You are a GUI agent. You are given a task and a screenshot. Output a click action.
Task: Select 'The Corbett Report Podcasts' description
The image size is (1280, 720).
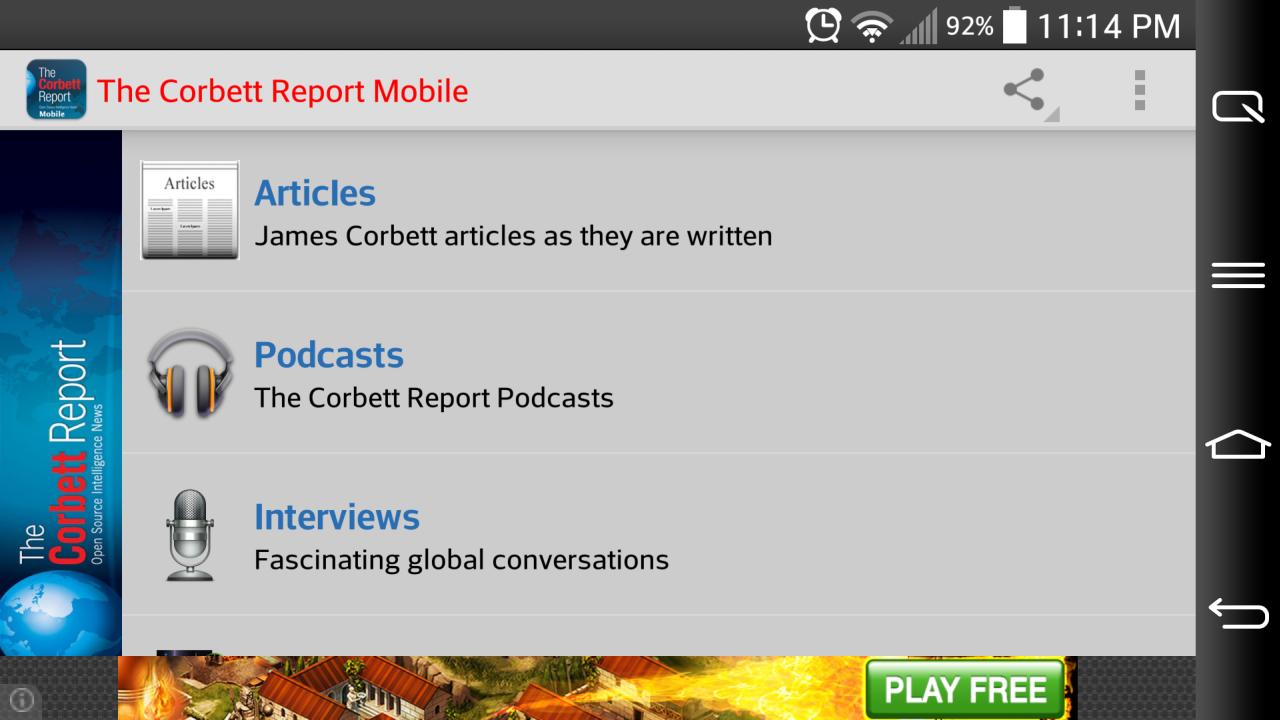point(434,398)
